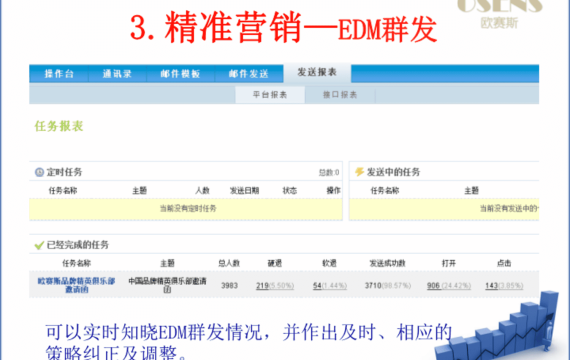
Task: Click the 人数 column header
Action: (x=202, y=190)
